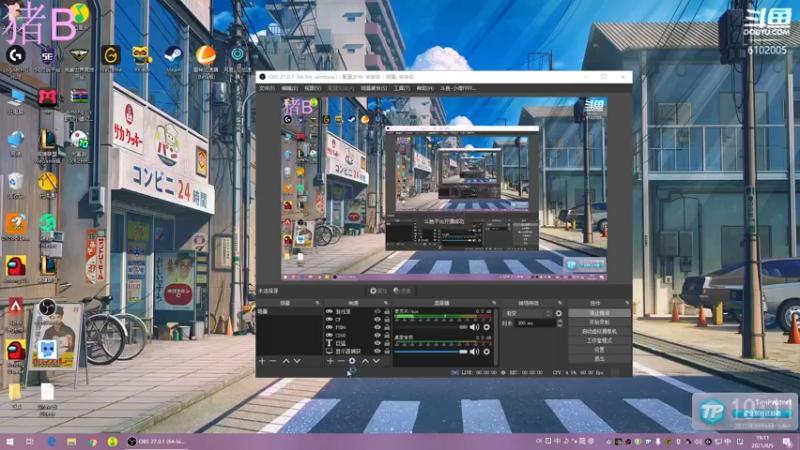The image size is (800, 450).
Task: Mute the Desktop Audio speaker icon
Action: click(x=474, y=352)
